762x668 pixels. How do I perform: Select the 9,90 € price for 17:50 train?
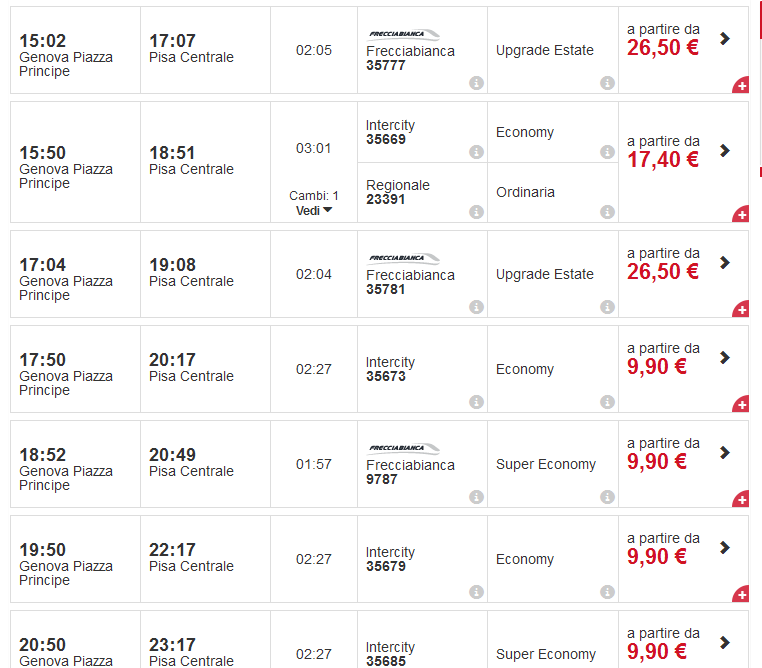tap(657, 367)
